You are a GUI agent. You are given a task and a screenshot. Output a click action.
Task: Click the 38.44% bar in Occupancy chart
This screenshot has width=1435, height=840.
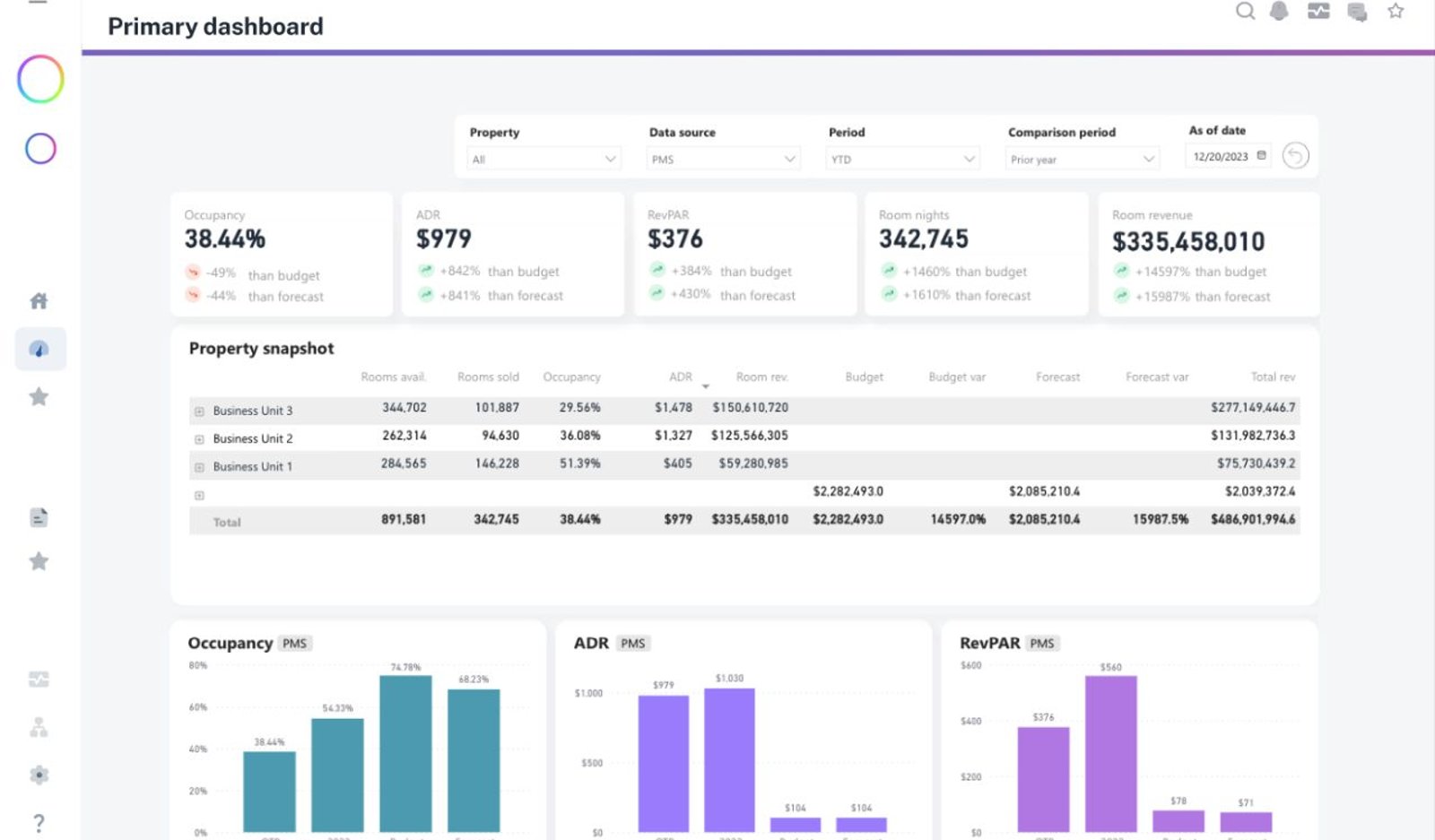(x=269, y=792)
